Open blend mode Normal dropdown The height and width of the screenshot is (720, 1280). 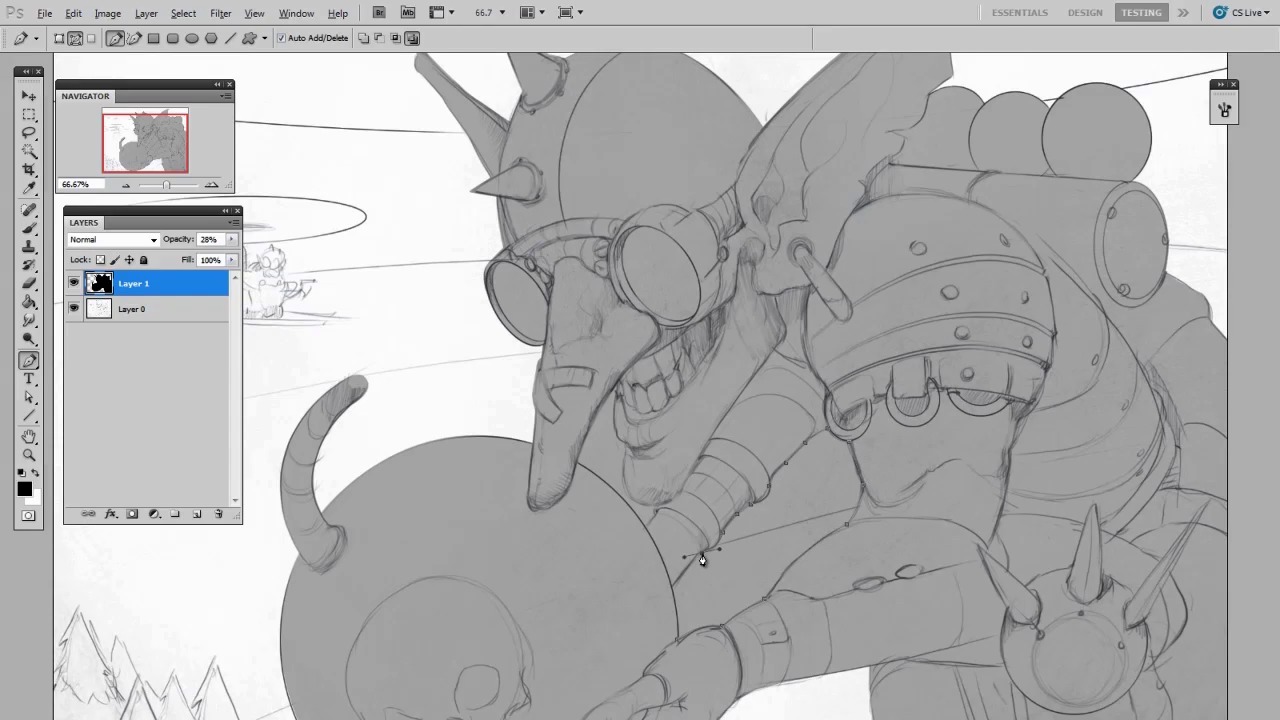coord(113,240)
